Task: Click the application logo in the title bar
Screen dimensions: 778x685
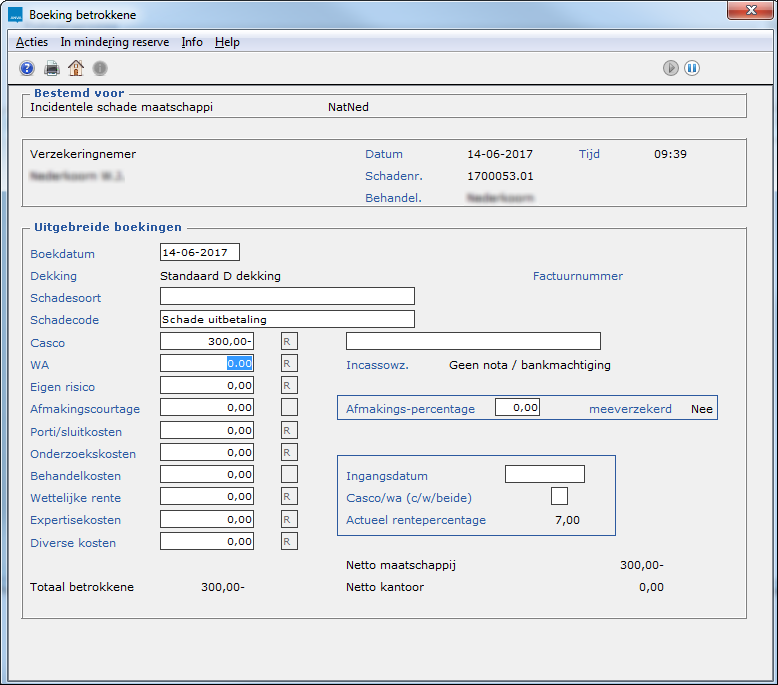Action: pos(15,15)
